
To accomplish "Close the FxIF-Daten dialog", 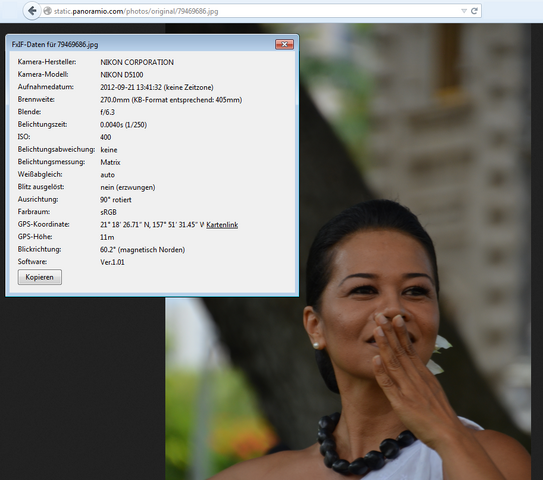I will (x=284, y=44).
